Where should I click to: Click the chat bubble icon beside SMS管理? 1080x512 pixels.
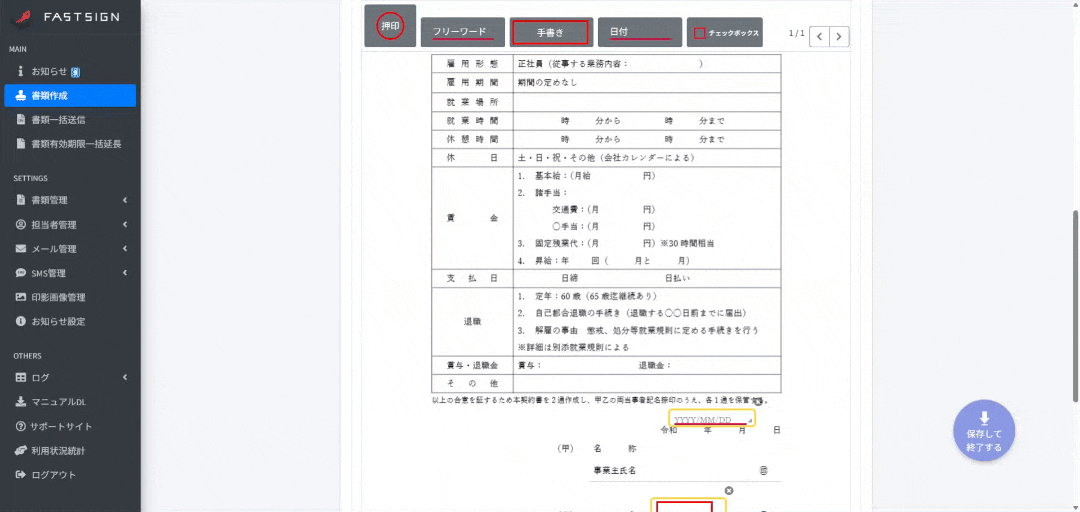pos(21,273)
